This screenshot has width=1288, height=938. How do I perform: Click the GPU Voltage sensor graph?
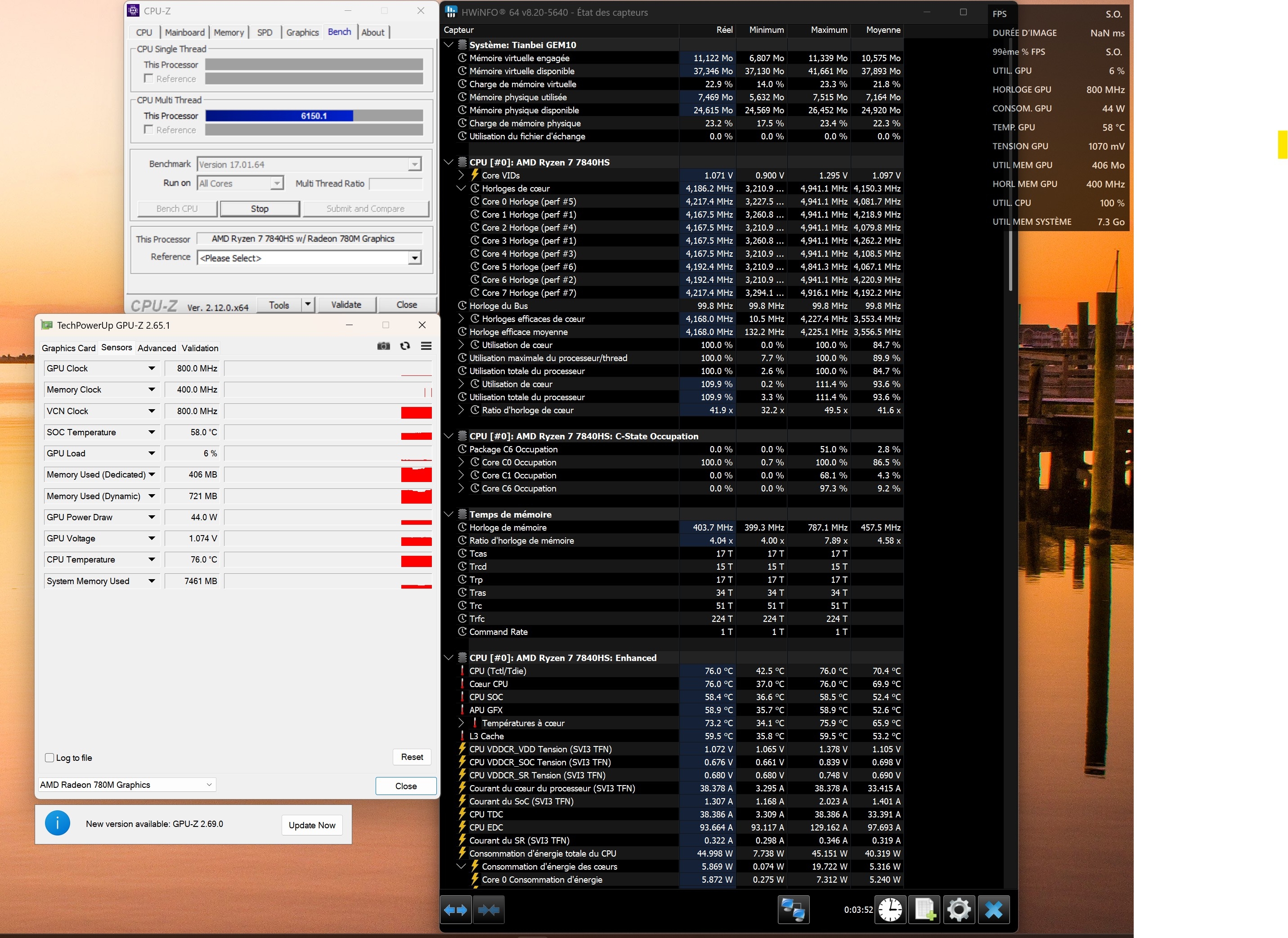pyautogui.click(x=328, y=538)
